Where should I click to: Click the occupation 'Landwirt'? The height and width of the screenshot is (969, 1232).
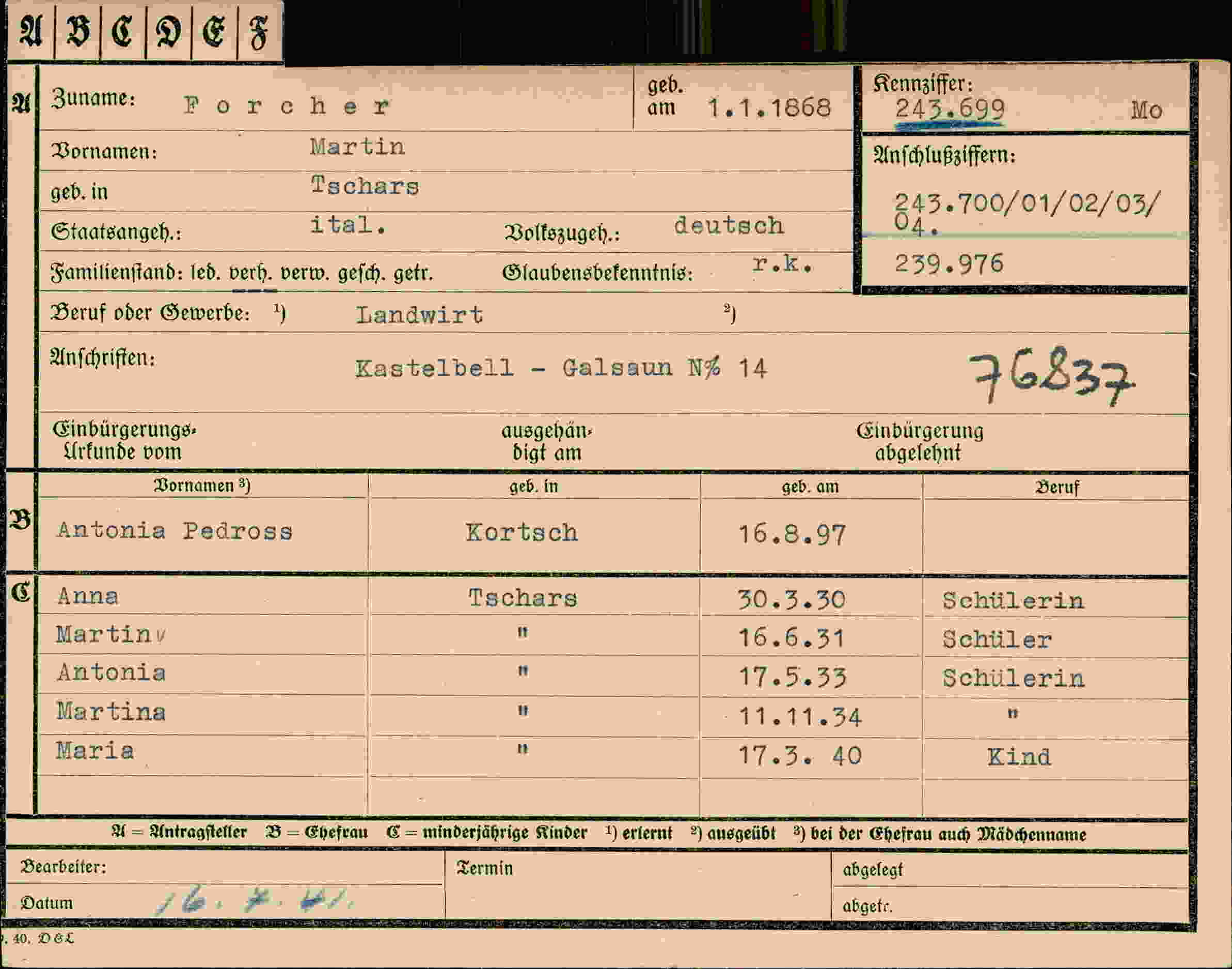420,314
